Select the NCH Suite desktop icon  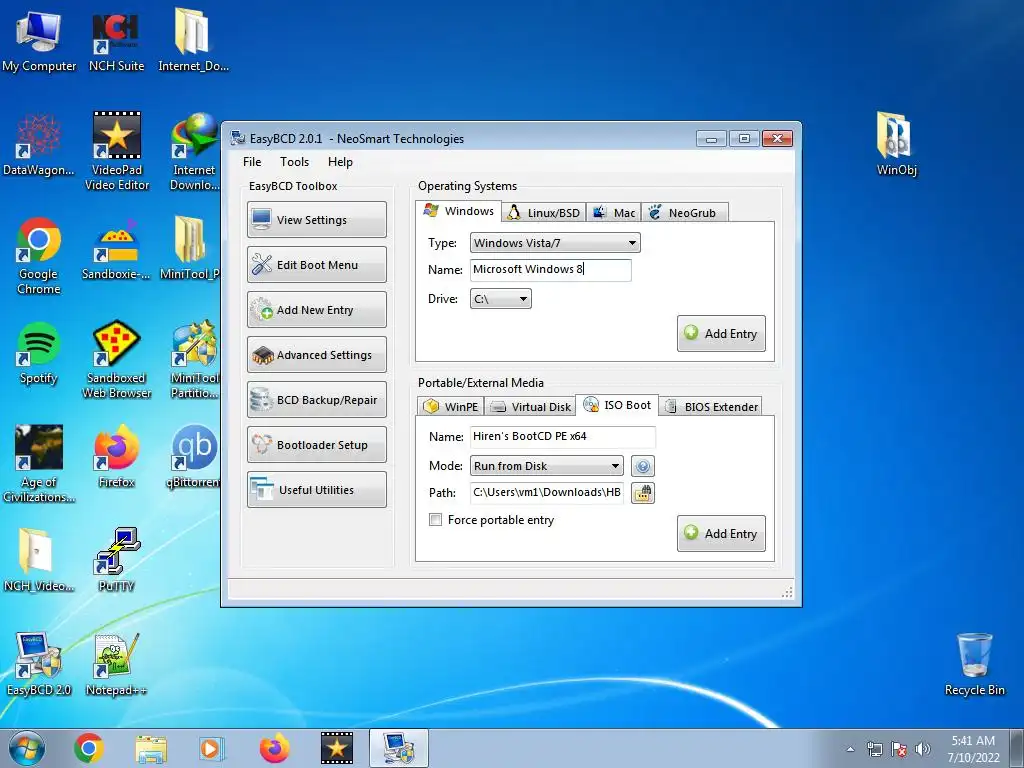[x=116, y=42]
